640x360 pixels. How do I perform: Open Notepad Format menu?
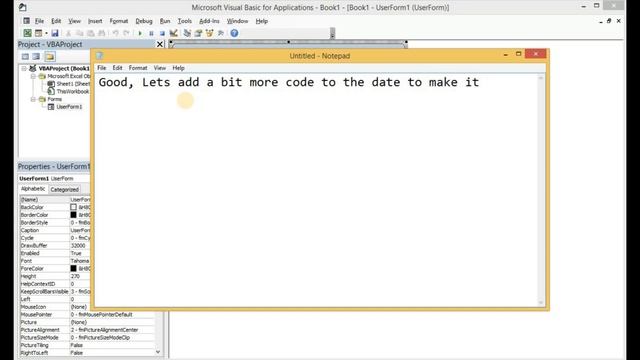click(138, 68)
